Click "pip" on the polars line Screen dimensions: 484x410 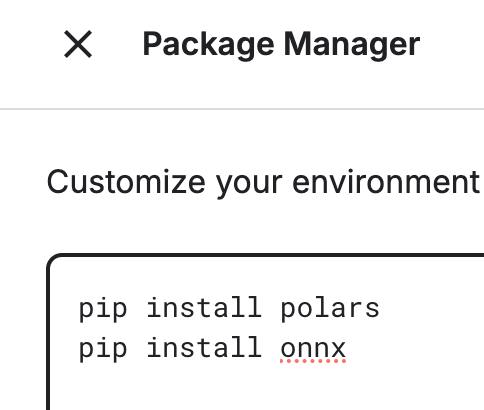[103, 309]
